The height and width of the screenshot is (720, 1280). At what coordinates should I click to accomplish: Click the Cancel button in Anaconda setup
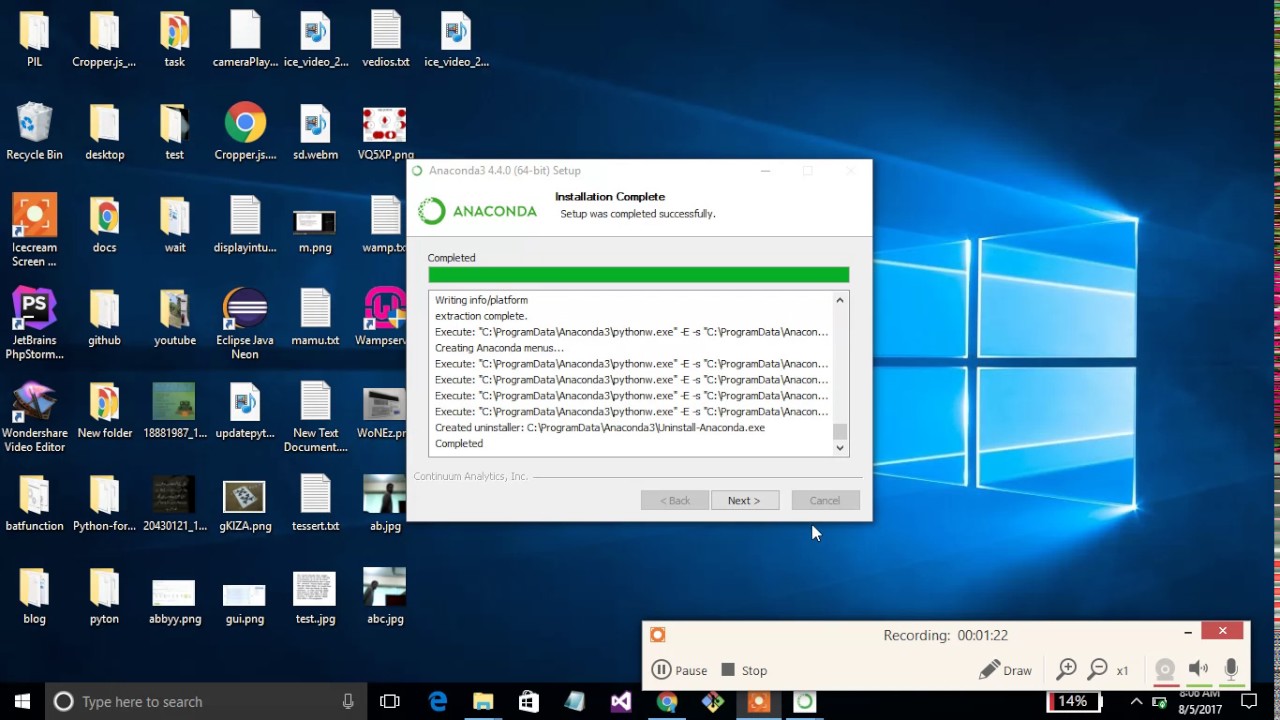point(825,500)
